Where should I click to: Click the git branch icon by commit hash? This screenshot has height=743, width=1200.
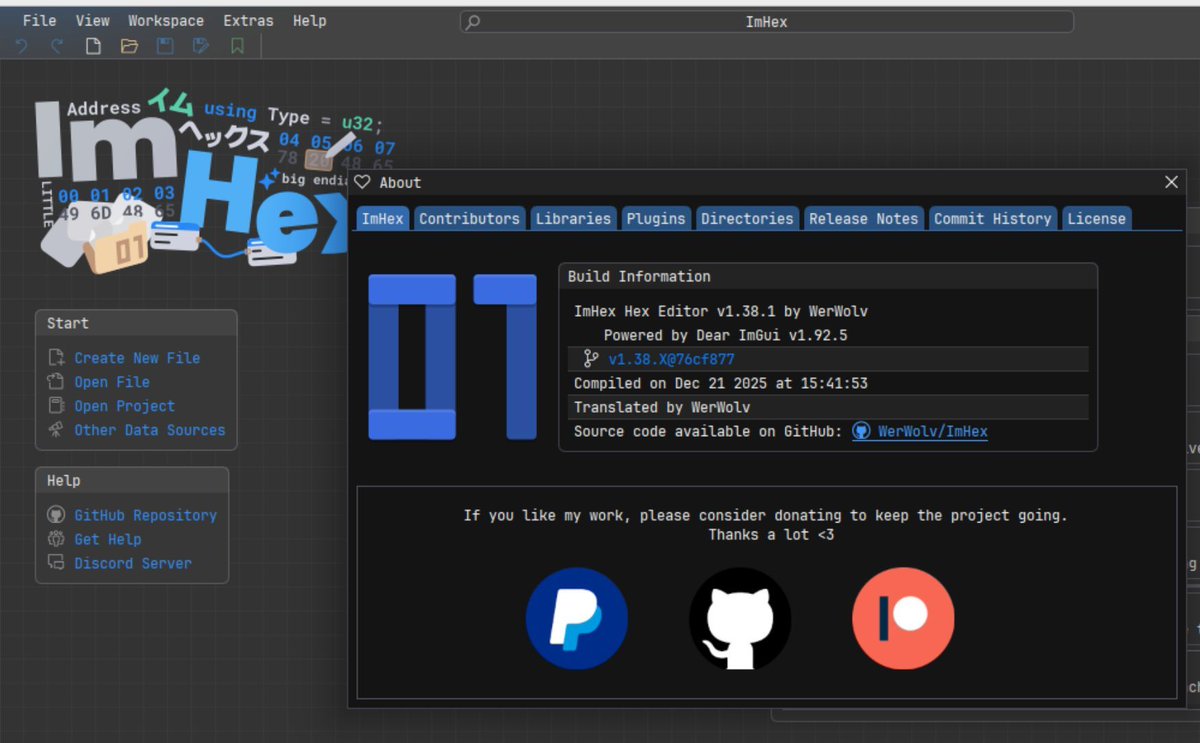click(591, 359)
